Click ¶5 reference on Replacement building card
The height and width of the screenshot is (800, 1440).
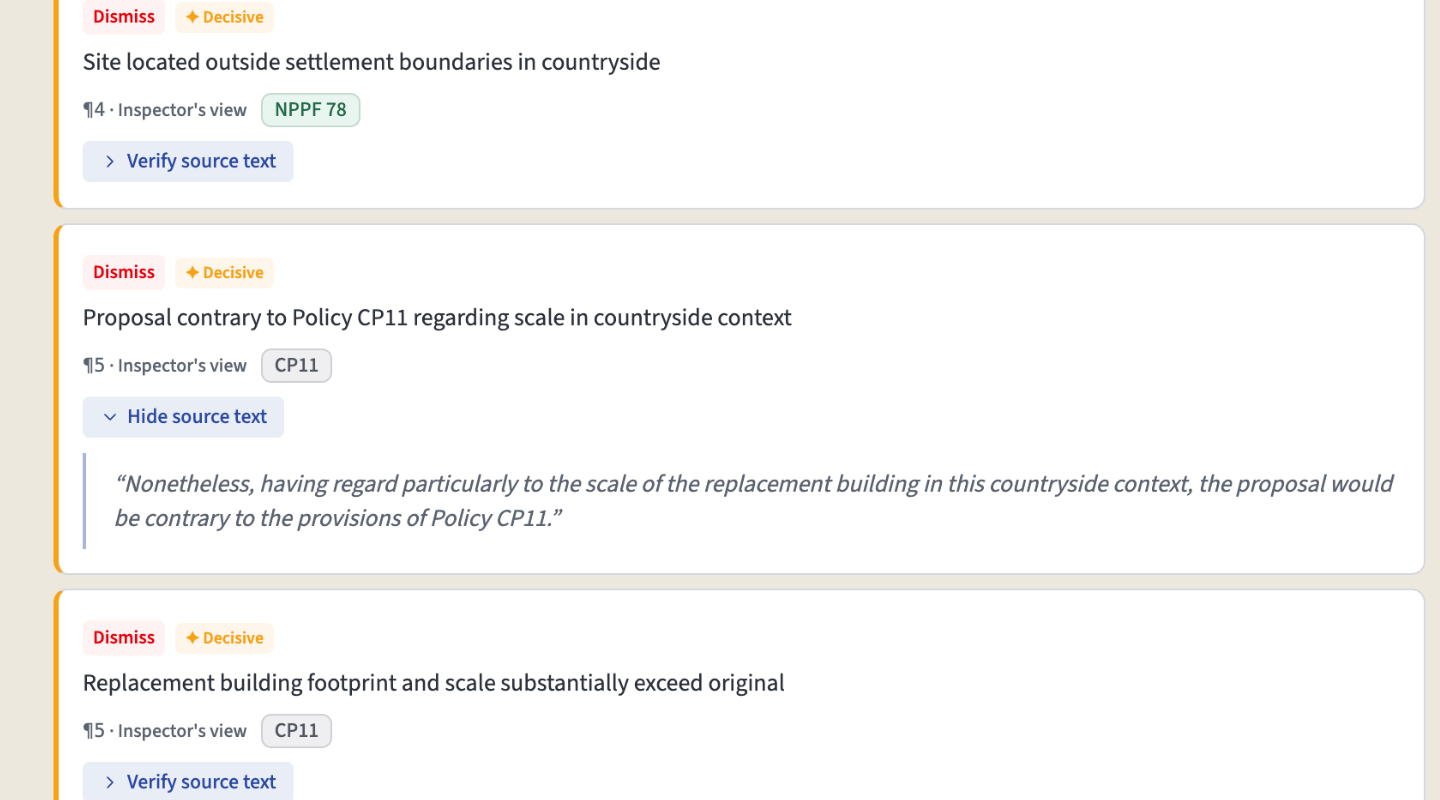(x=94, y=731)
